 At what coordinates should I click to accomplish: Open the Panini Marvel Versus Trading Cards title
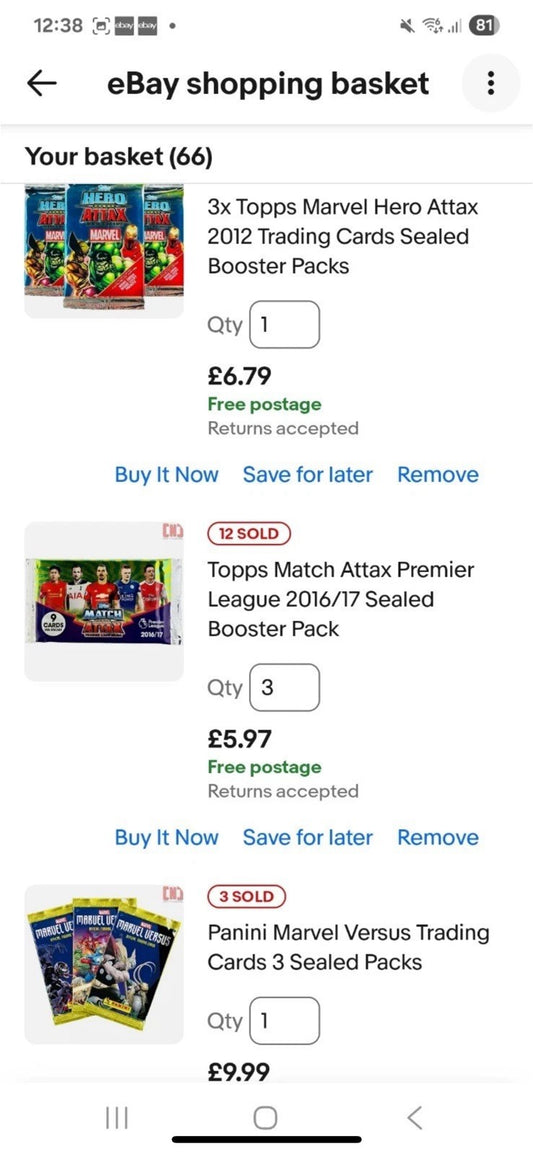[x=348, y=947]
